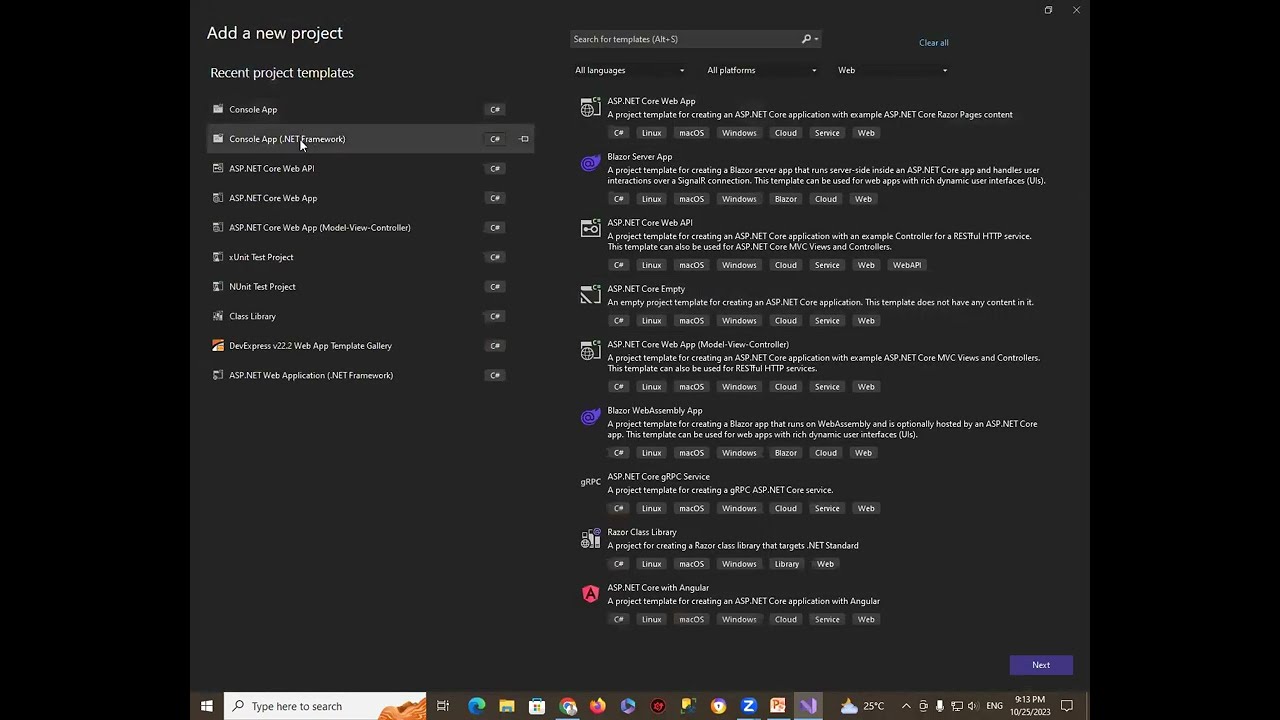Click the Razor Class Library template icon
The width and height of the screenshot is (1280, 720).
(590, 538)
